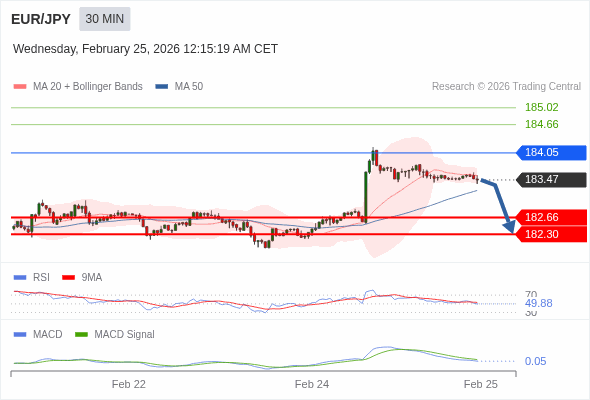Click the MACD legend swatch
Screen dimensions: 590x400
point(20,335)
